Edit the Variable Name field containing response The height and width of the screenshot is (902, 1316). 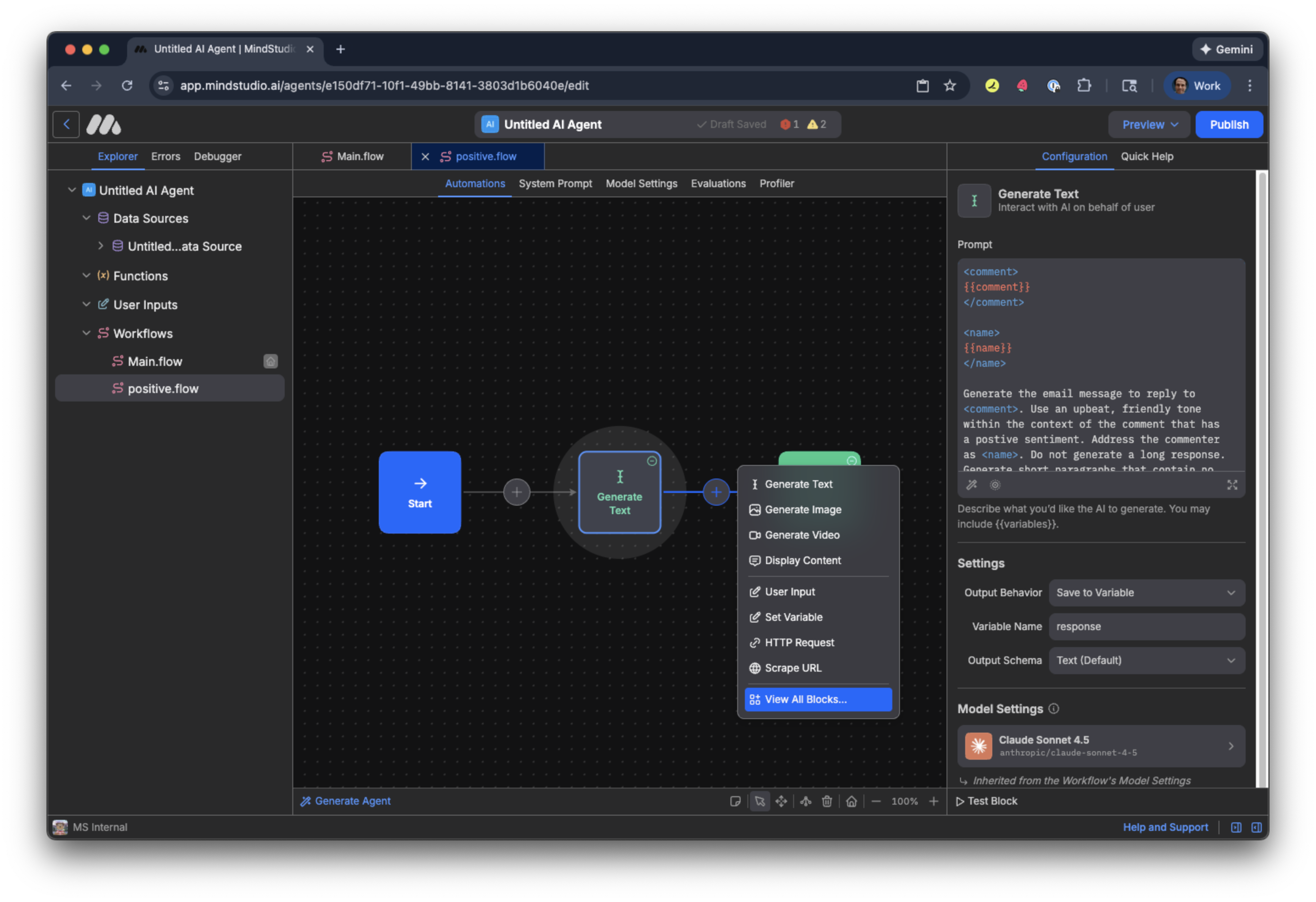(1146, 626)
